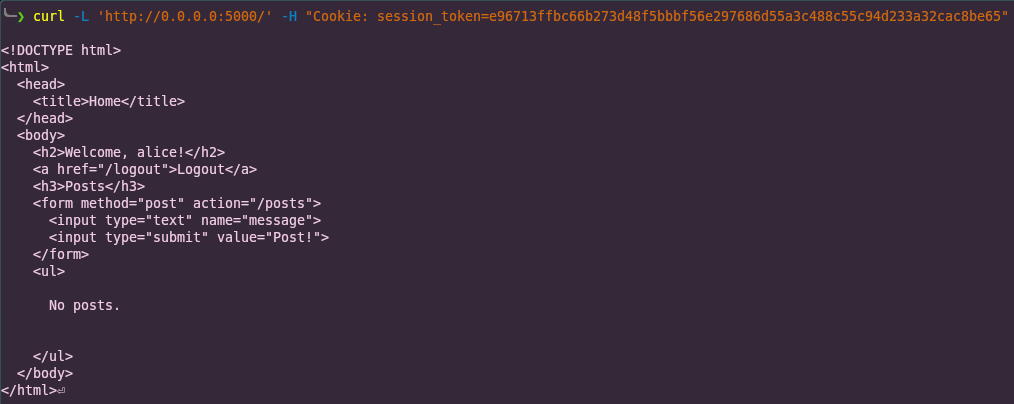1014x404 pixels.
Task: Click the DOCTYPE html line
Action: (61, 50)
